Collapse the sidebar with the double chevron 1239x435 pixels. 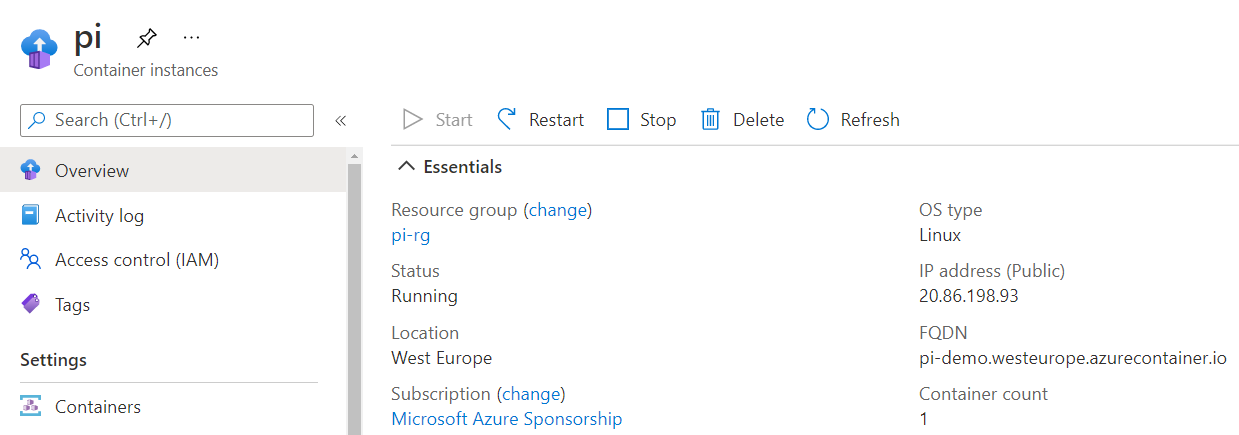pyautogui.click(x=340, y=121)
